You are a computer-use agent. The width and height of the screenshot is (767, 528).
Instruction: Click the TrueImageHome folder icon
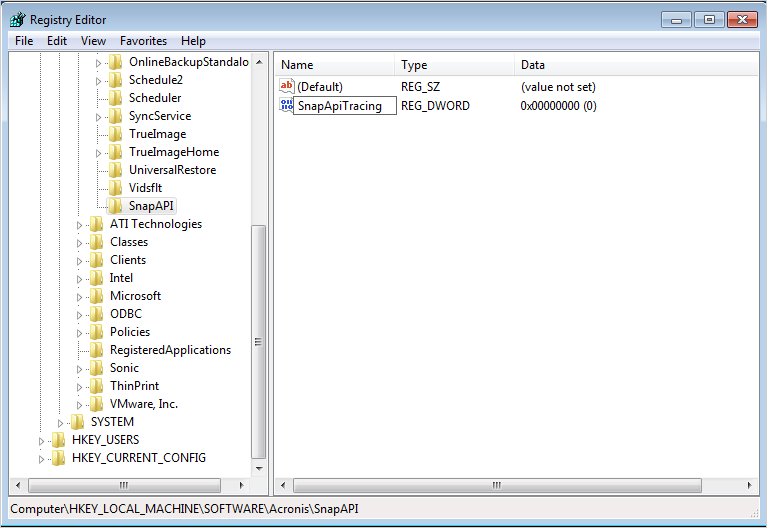click(x=116, y=152)
